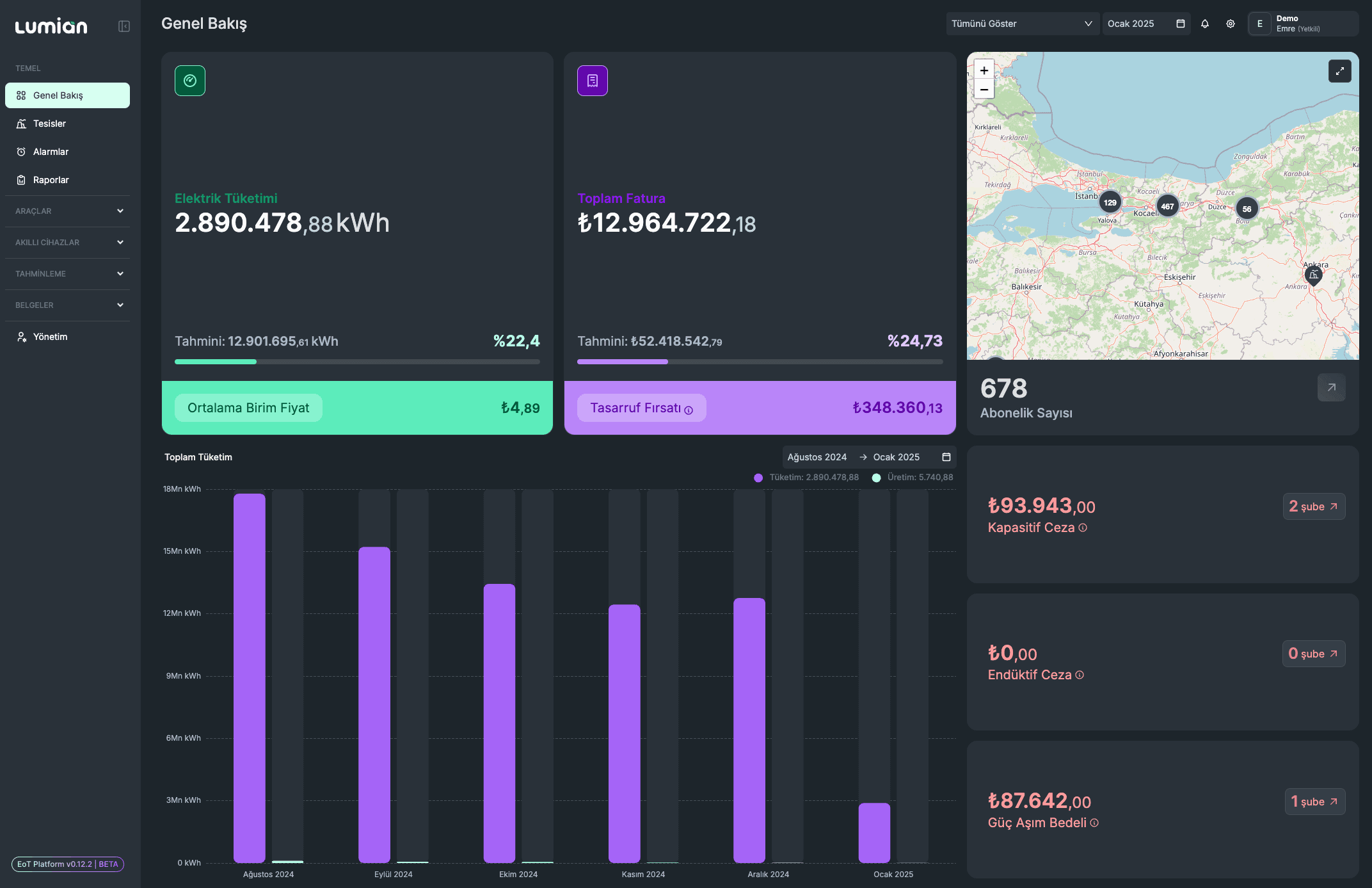Expand map to fullscreen
This screenshot has height=888, width=1372.
(x=1340, y=71)
